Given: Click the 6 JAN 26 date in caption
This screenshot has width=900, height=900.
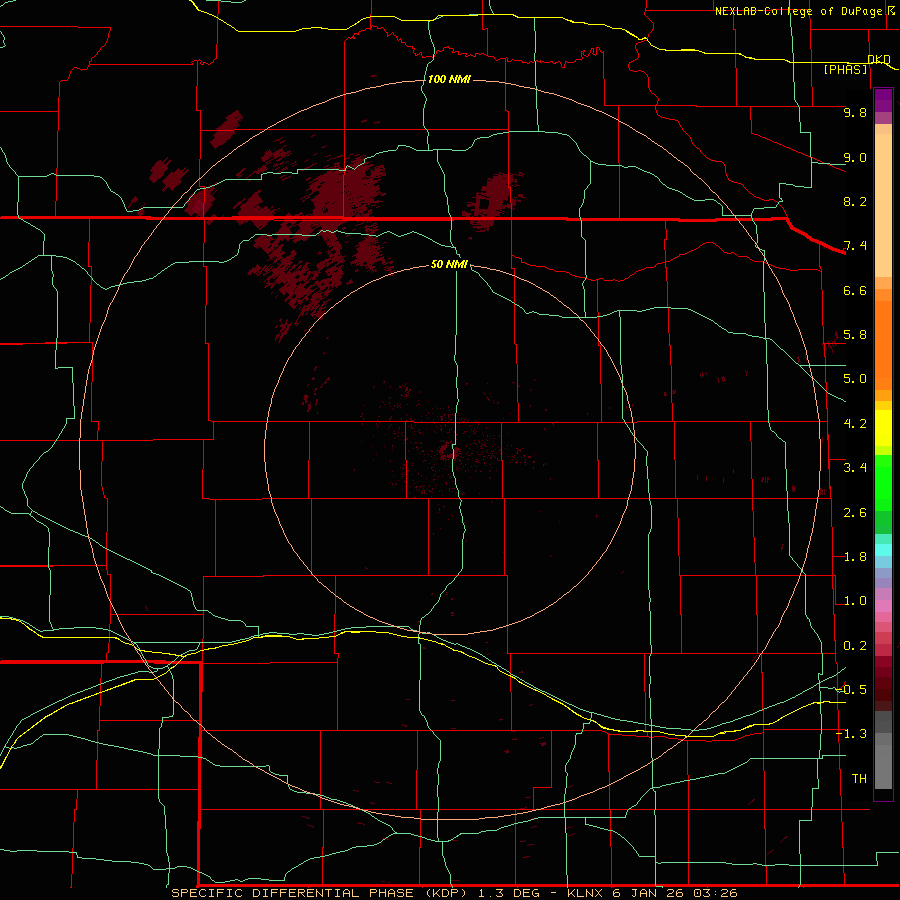Looking at the screenshot, I should pyautogui.click(x=649, y=893).
